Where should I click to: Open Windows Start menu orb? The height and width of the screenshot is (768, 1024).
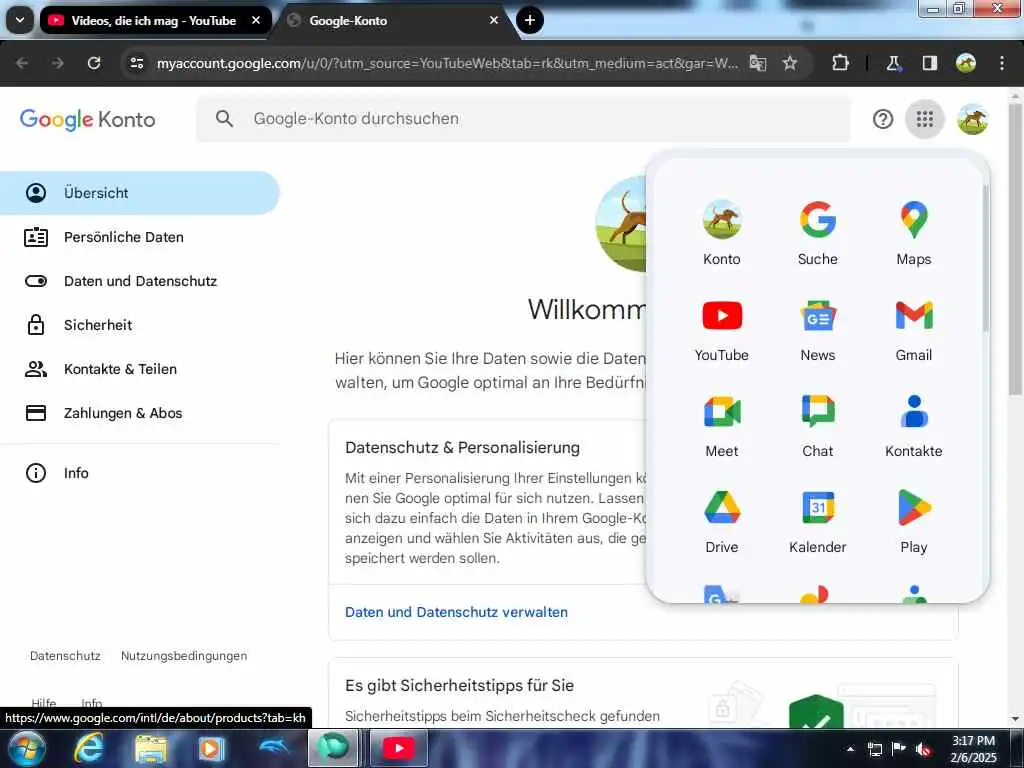pos(25,748)
